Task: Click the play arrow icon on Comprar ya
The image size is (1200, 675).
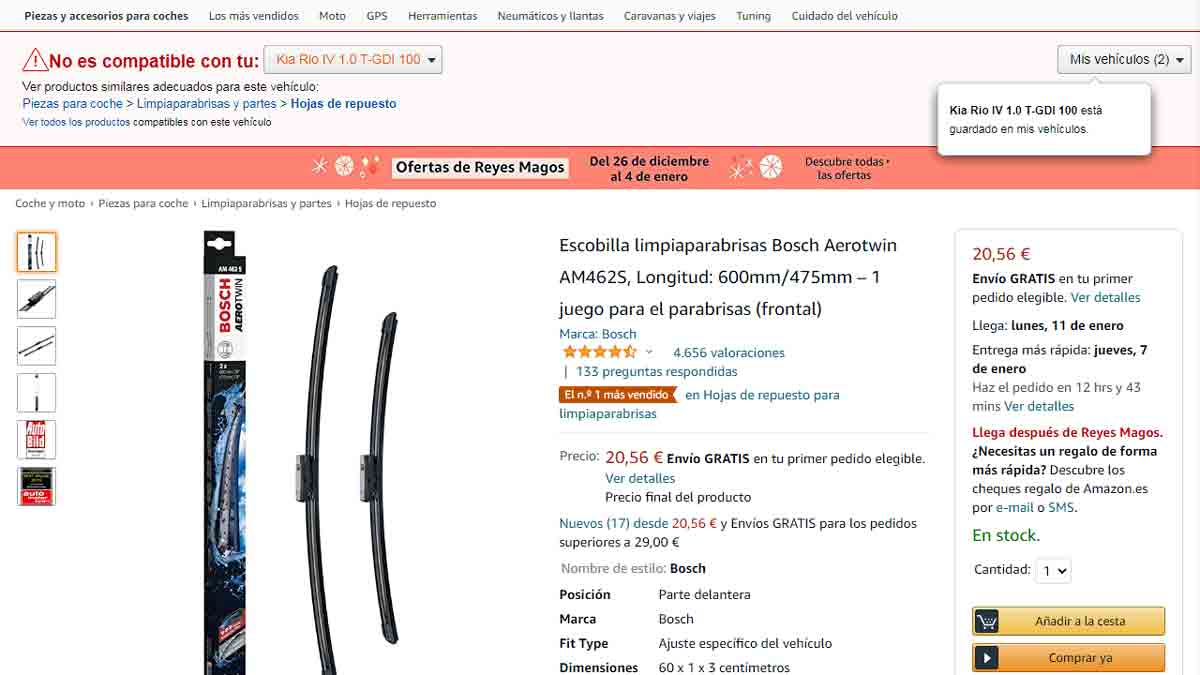Action: (986, 658)
